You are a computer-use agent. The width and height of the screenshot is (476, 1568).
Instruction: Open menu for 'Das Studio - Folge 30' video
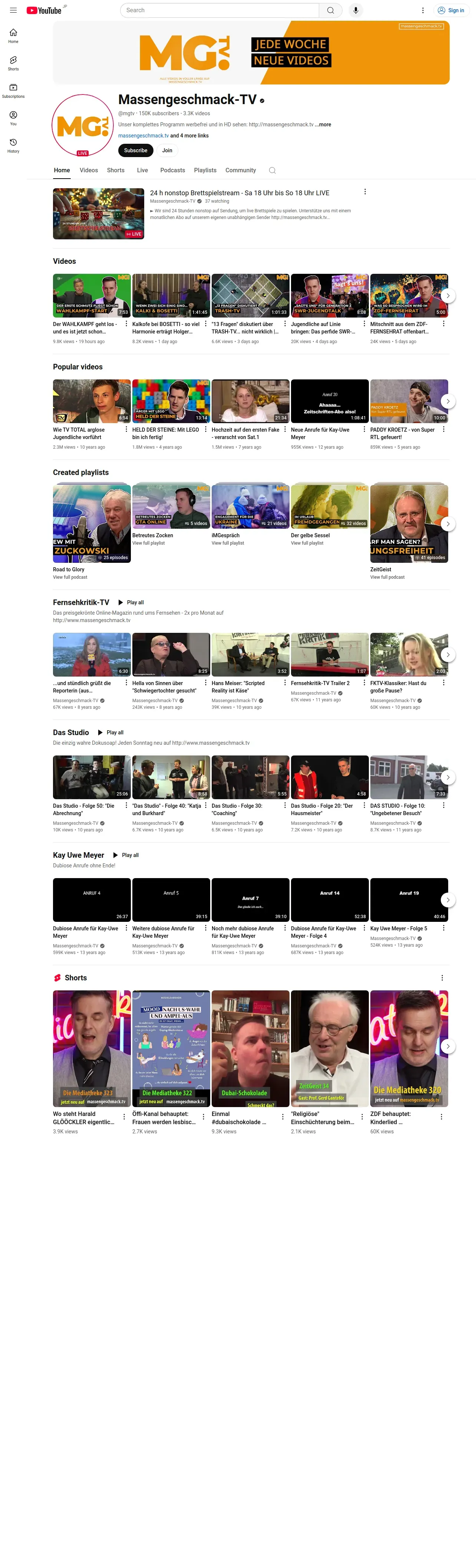(x=284, y=805)
